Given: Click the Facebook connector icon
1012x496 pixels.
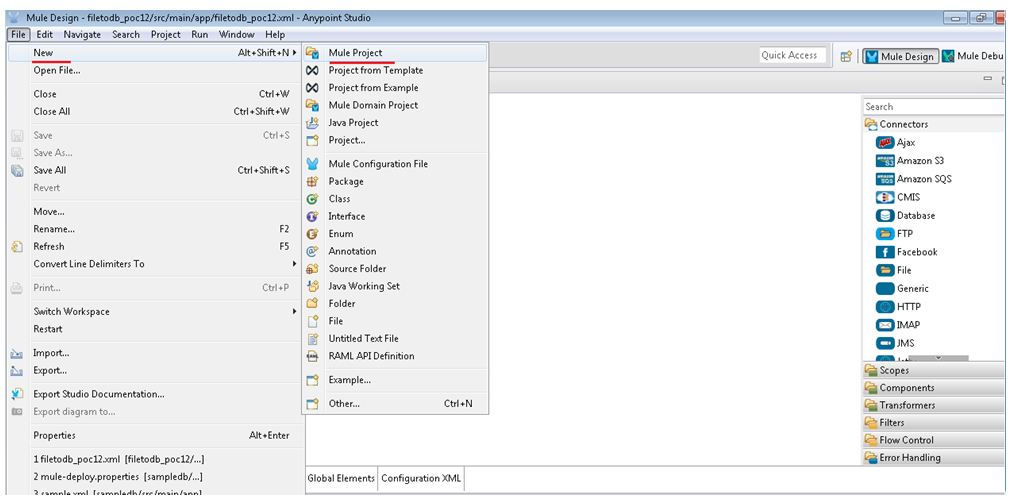Looking at the screenshot, I should [x=885, y=252].
